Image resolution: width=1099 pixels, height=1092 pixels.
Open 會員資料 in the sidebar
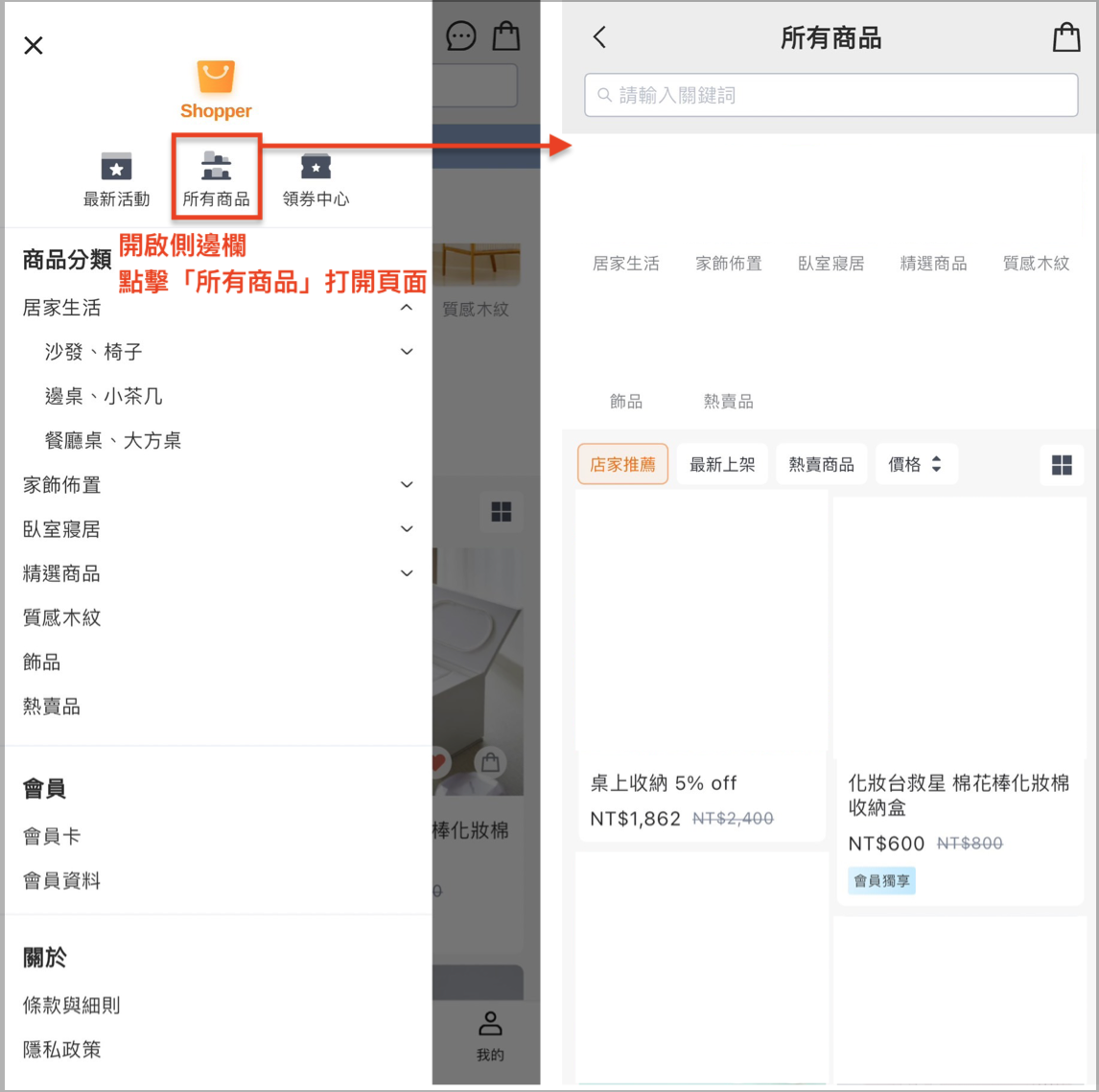(x=61, y=880)
